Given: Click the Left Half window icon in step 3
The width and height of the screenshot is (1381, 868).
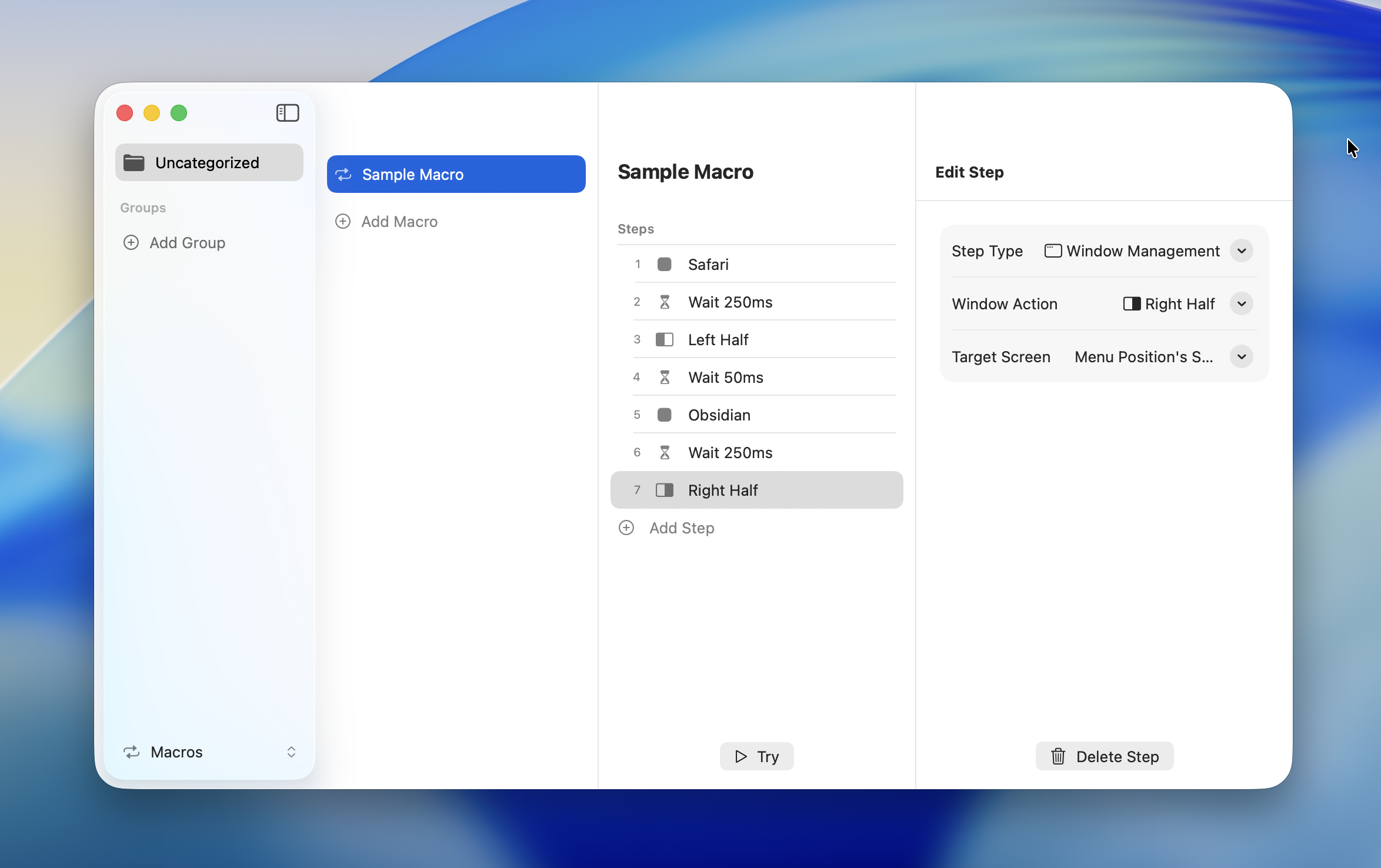Looking at the screenshot, I should (665, 339).
